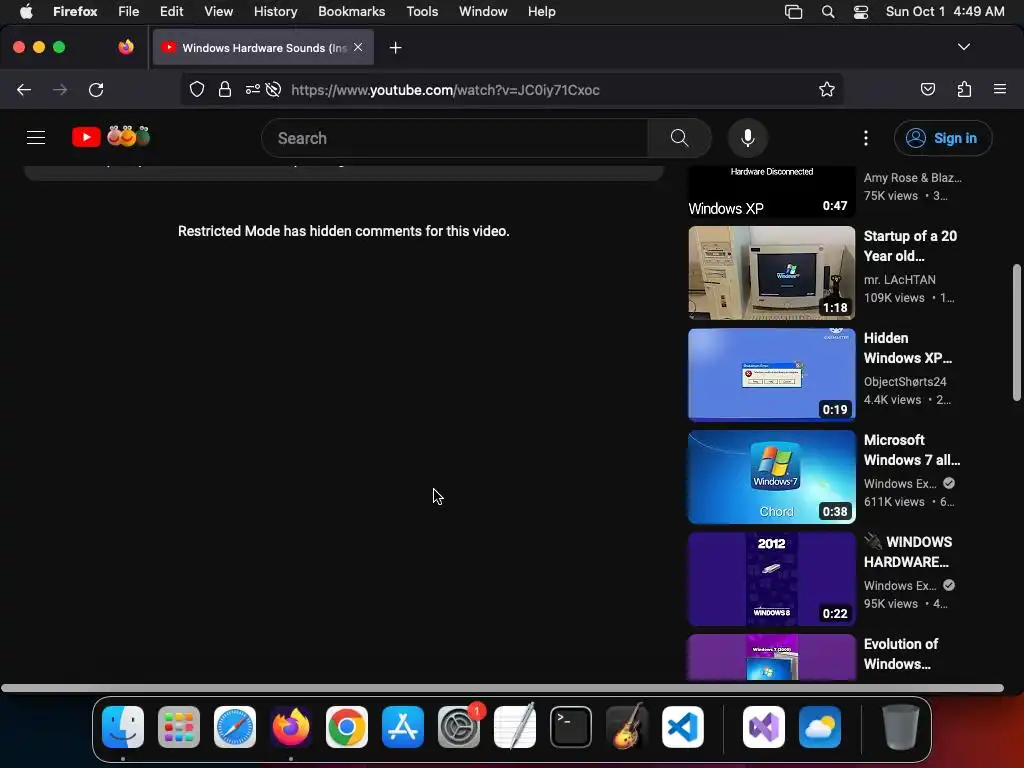Reload the current page
1024x768 pixels.
click(96, 89)
